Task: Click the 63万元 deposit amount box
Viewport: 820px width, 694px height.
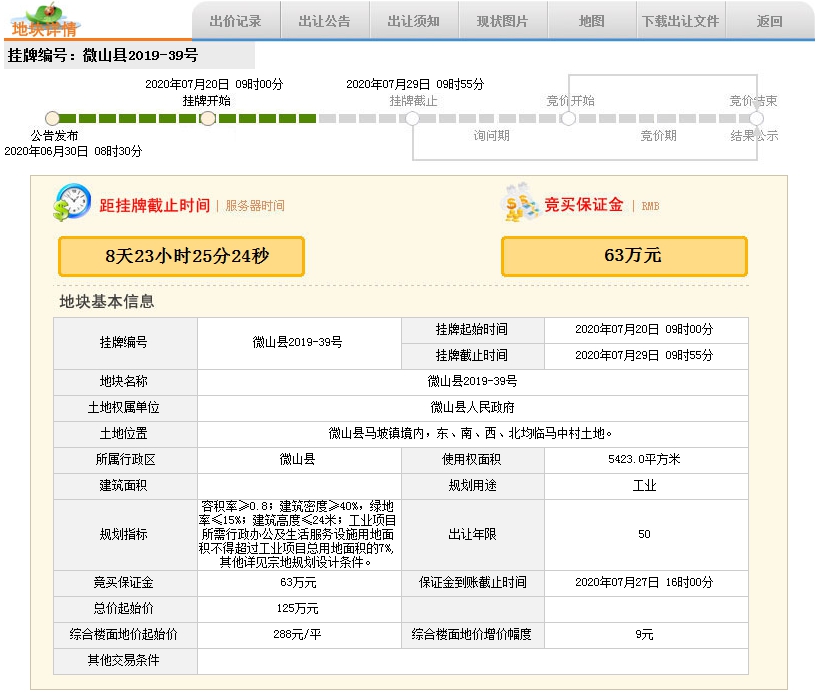Action: point(624,256)
